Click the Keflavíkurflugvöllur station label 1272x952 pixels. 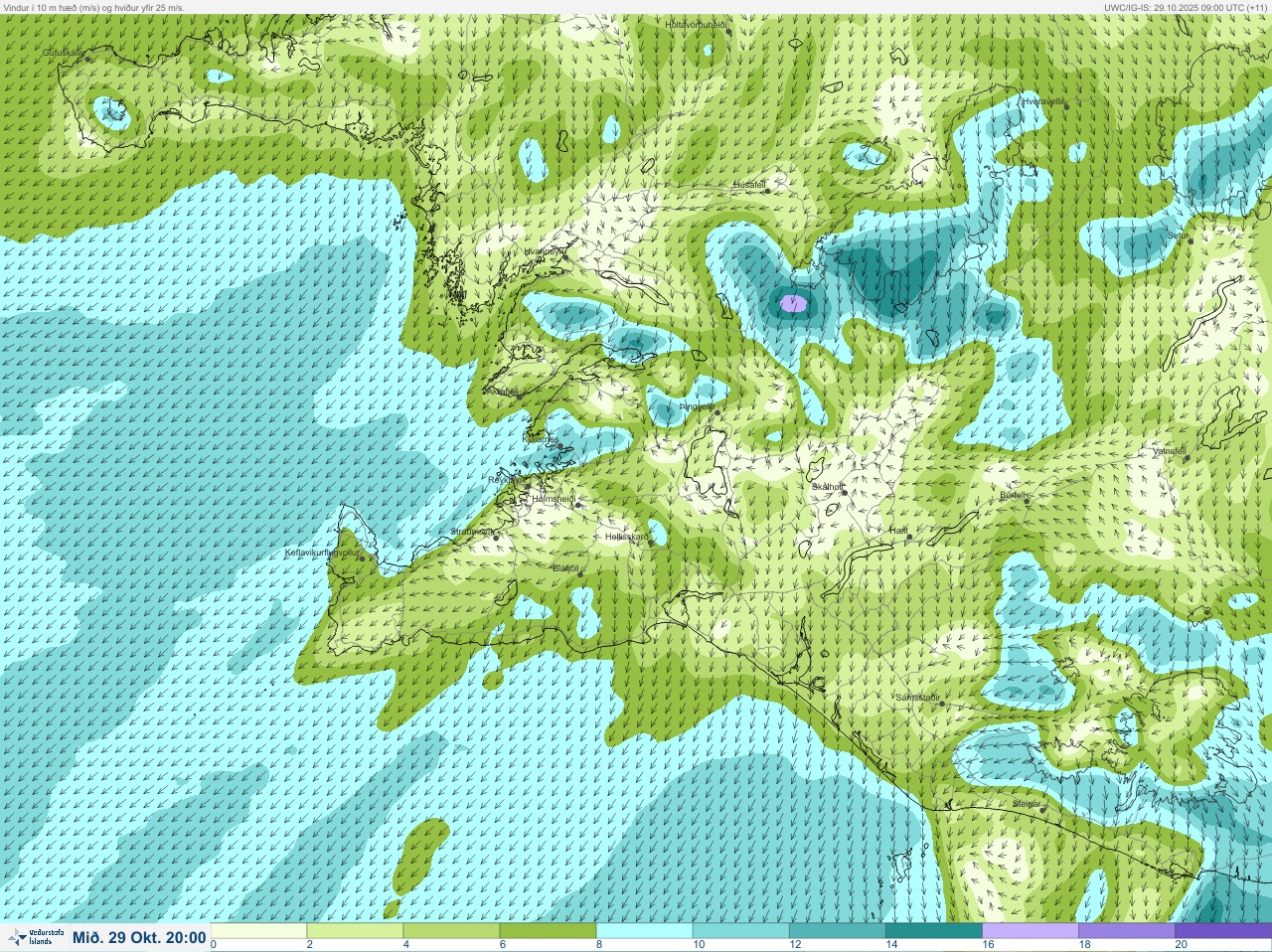pyautogui.click(x=322, y=552)
